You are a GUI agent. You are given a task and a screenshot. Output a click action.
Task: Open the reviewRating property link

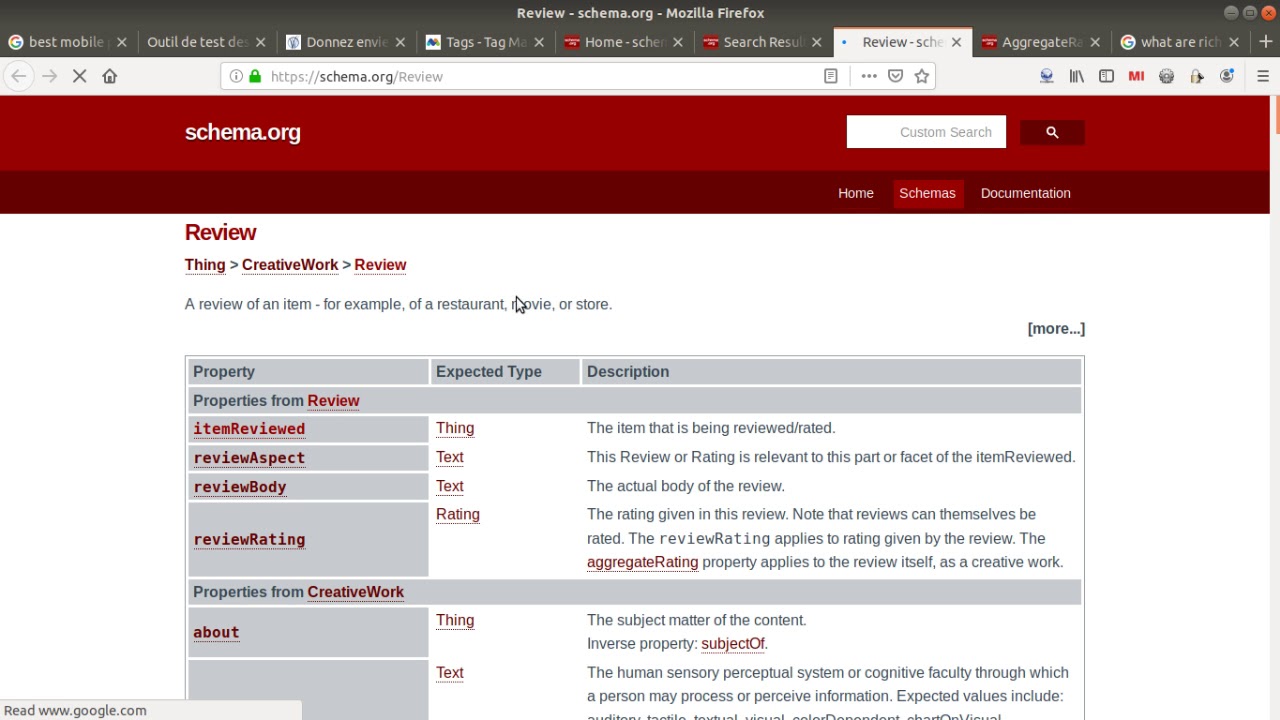pyautogui.click(x=249, y=540)
